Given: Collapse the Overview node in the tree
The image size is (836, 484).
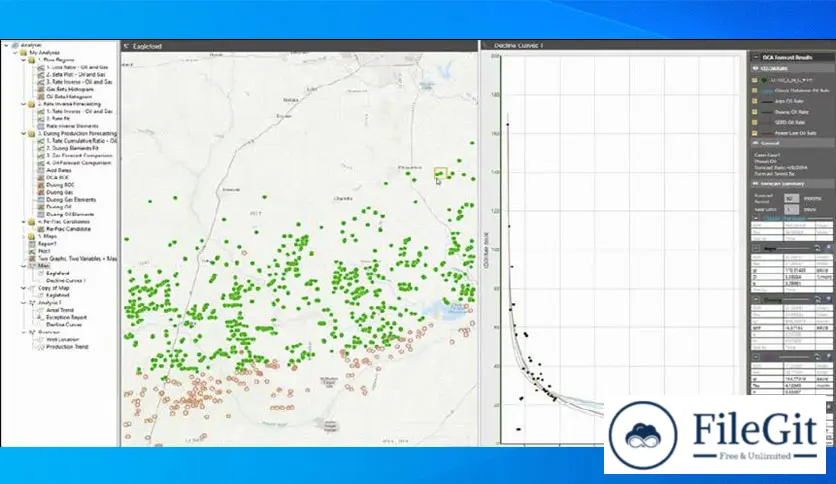Looking at the screenshot, I should [x=24, y=332].
